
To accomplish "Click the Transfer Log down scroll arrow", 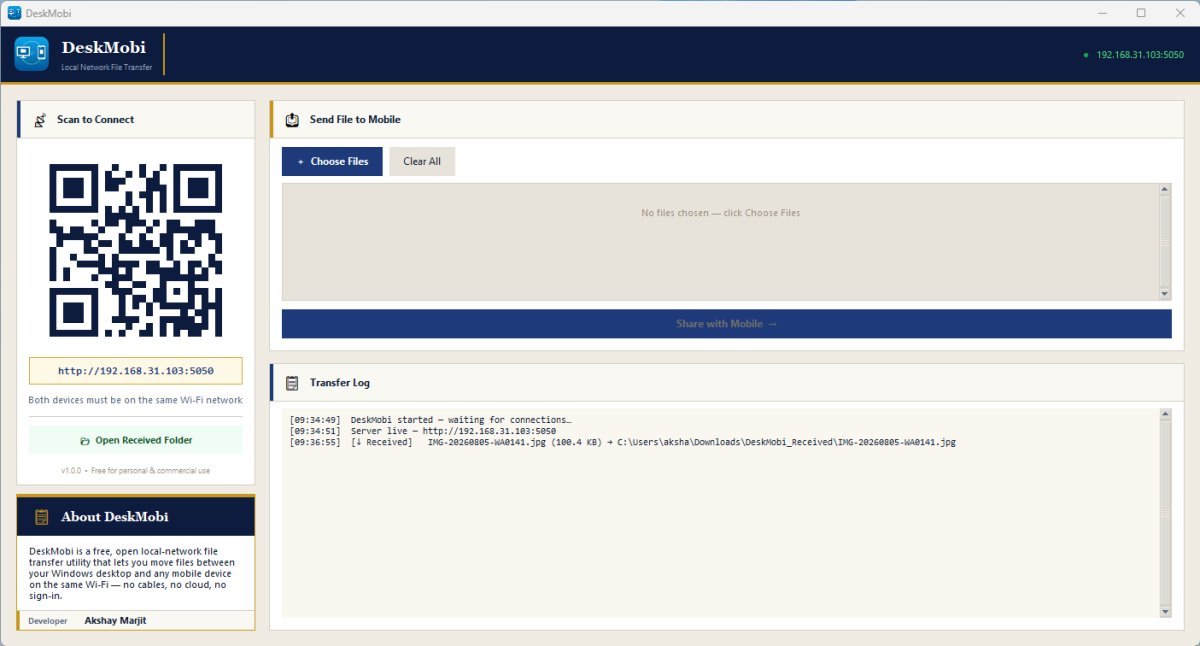I will (1164, 611).
